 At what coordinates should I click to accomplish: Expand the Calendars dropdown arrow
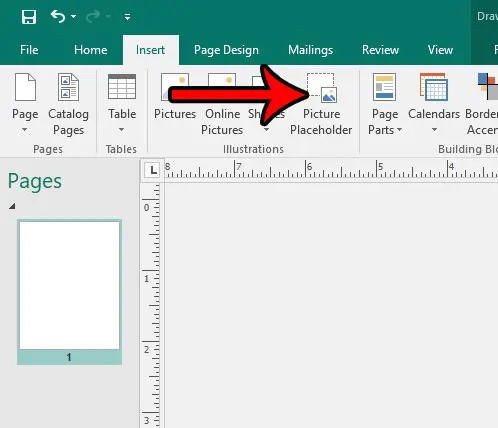click(434, 130)
